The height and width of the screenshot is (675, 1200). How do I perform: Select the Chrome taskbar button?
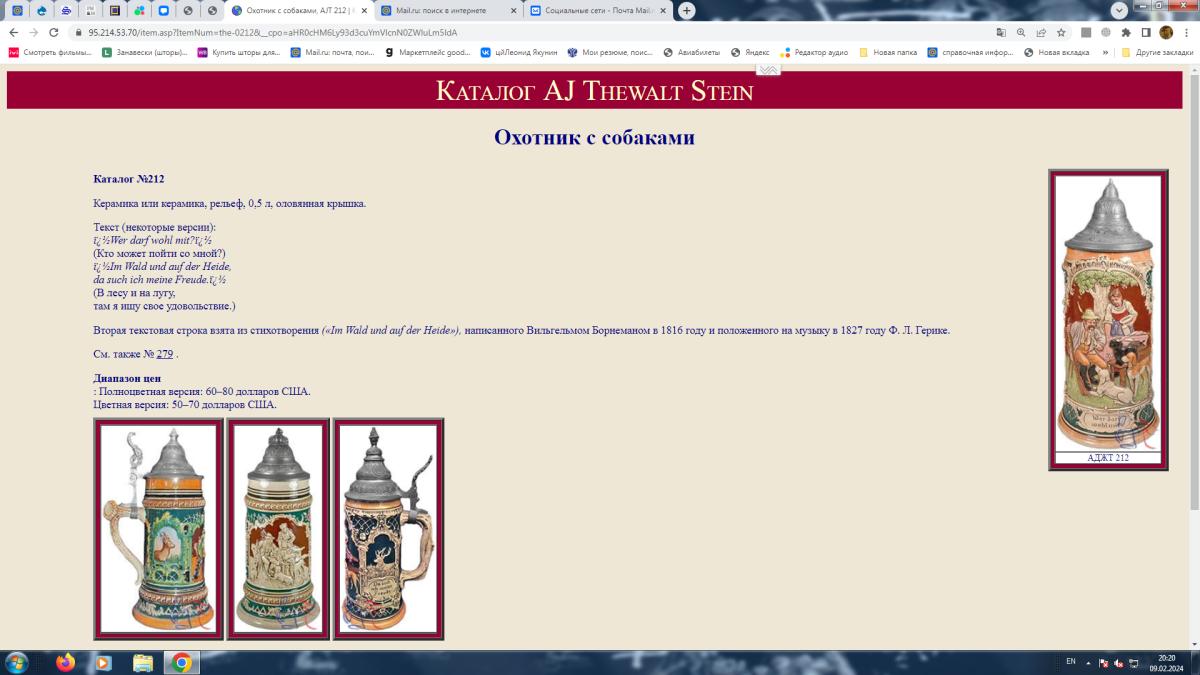(182, 662)
